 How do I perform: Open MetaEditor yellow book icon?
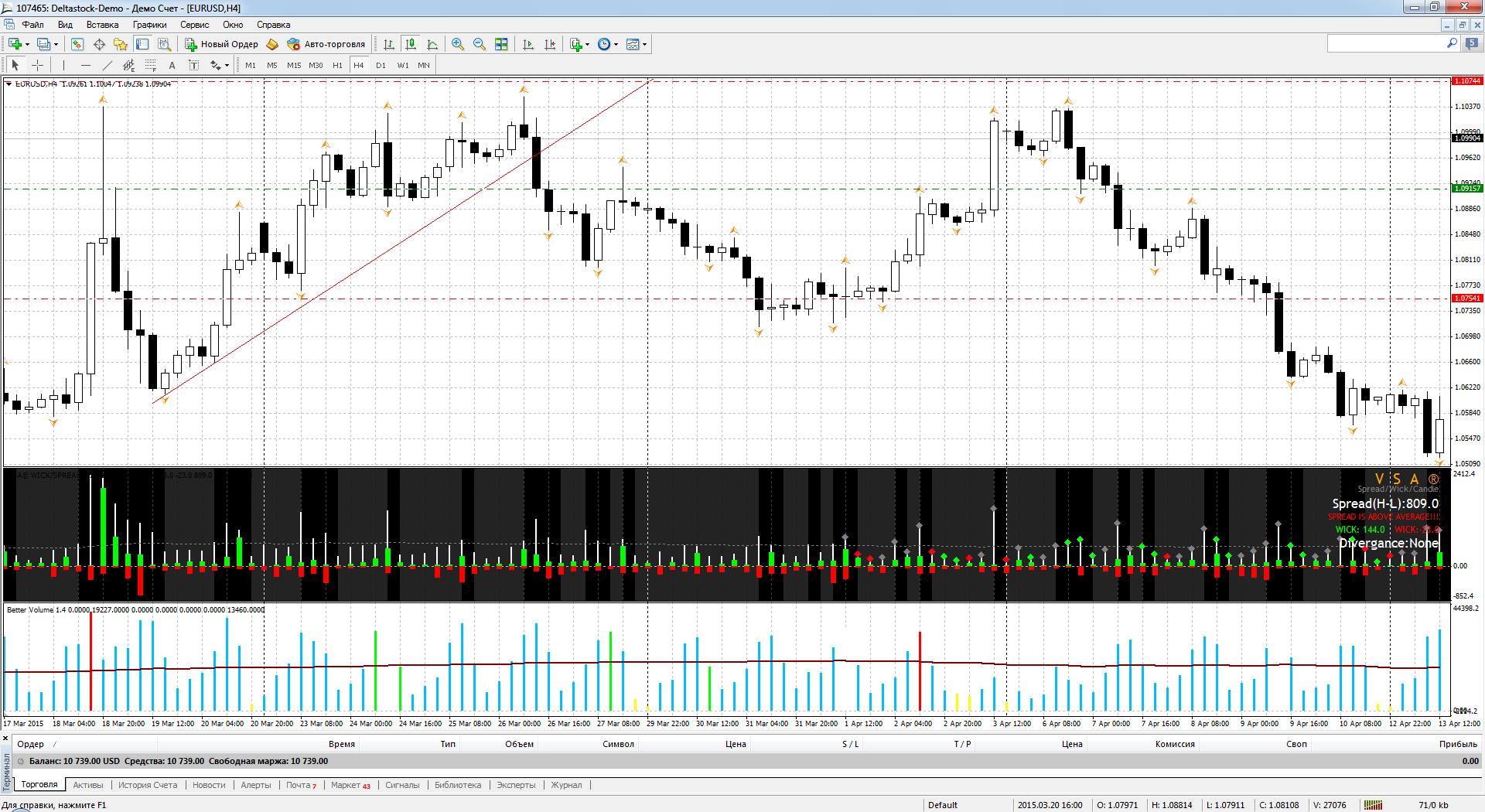pos(272,44)
